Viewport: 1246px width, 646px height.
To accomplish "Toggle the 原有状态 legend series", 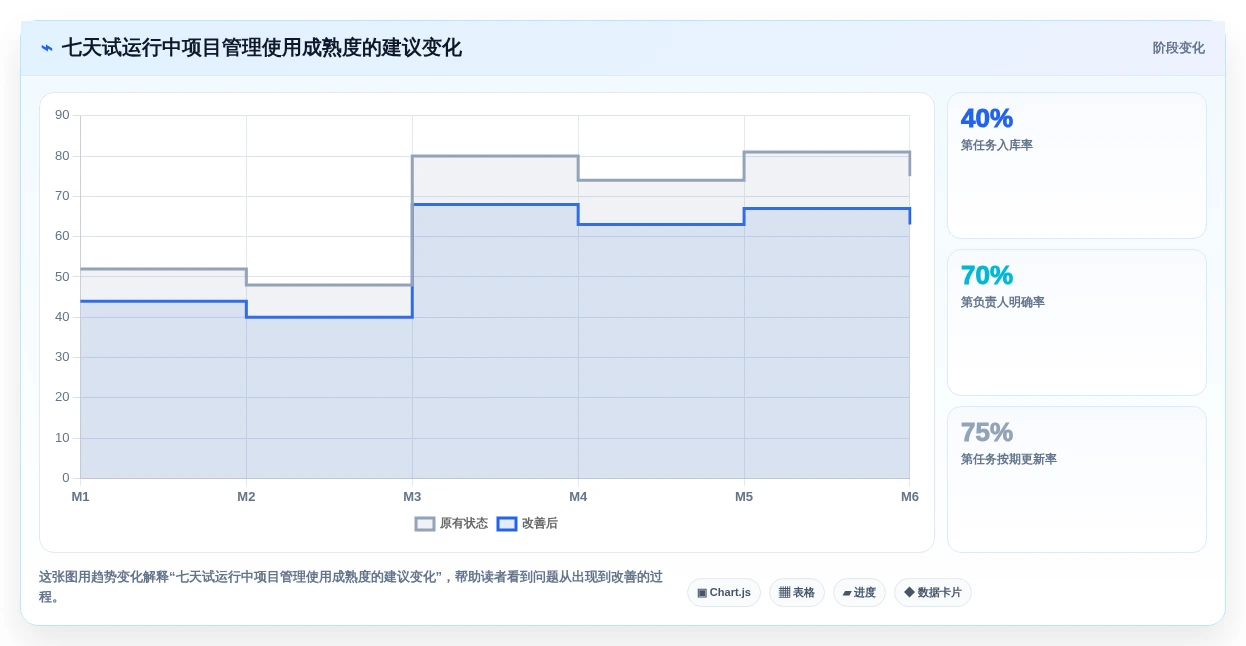I will (452, 524).
